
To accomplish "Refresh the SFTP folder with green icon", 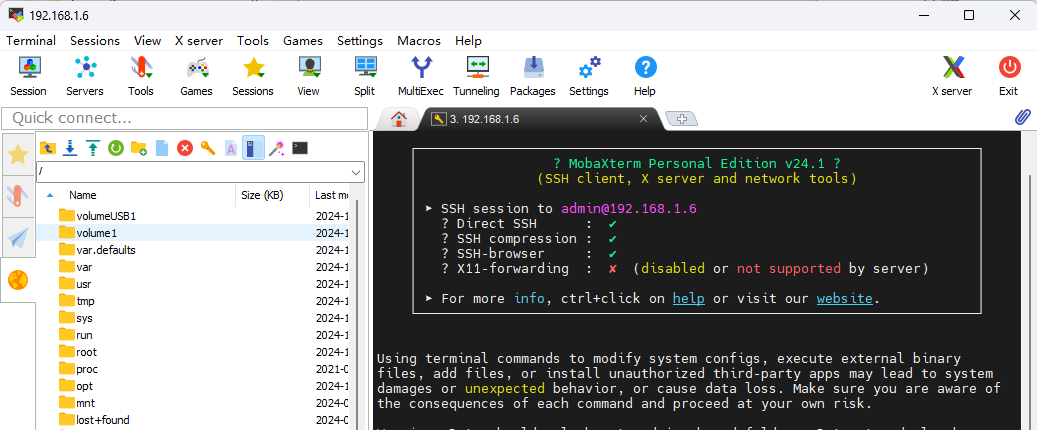I will coord(116,148).
